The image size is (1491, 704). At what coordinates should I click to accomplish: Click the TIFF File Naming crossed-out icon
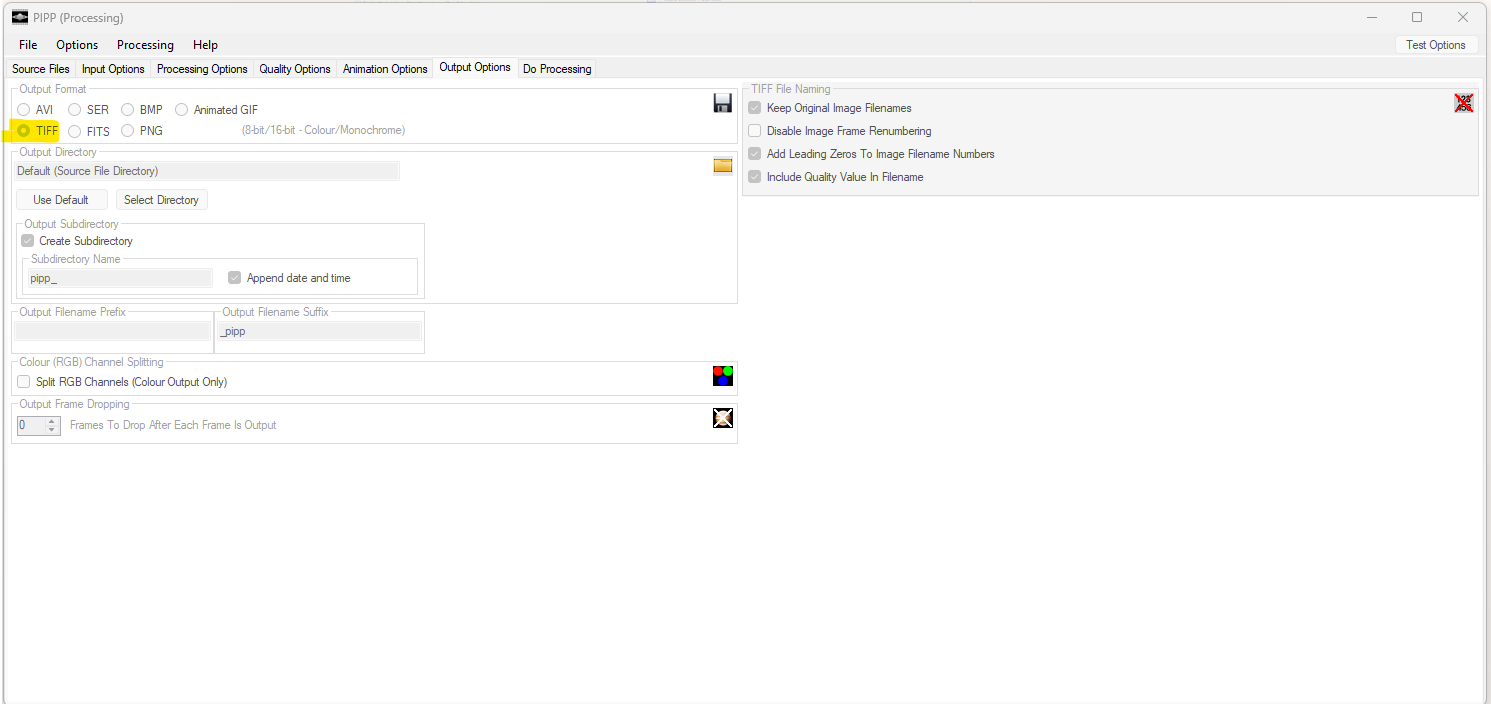pos(1463,103)
